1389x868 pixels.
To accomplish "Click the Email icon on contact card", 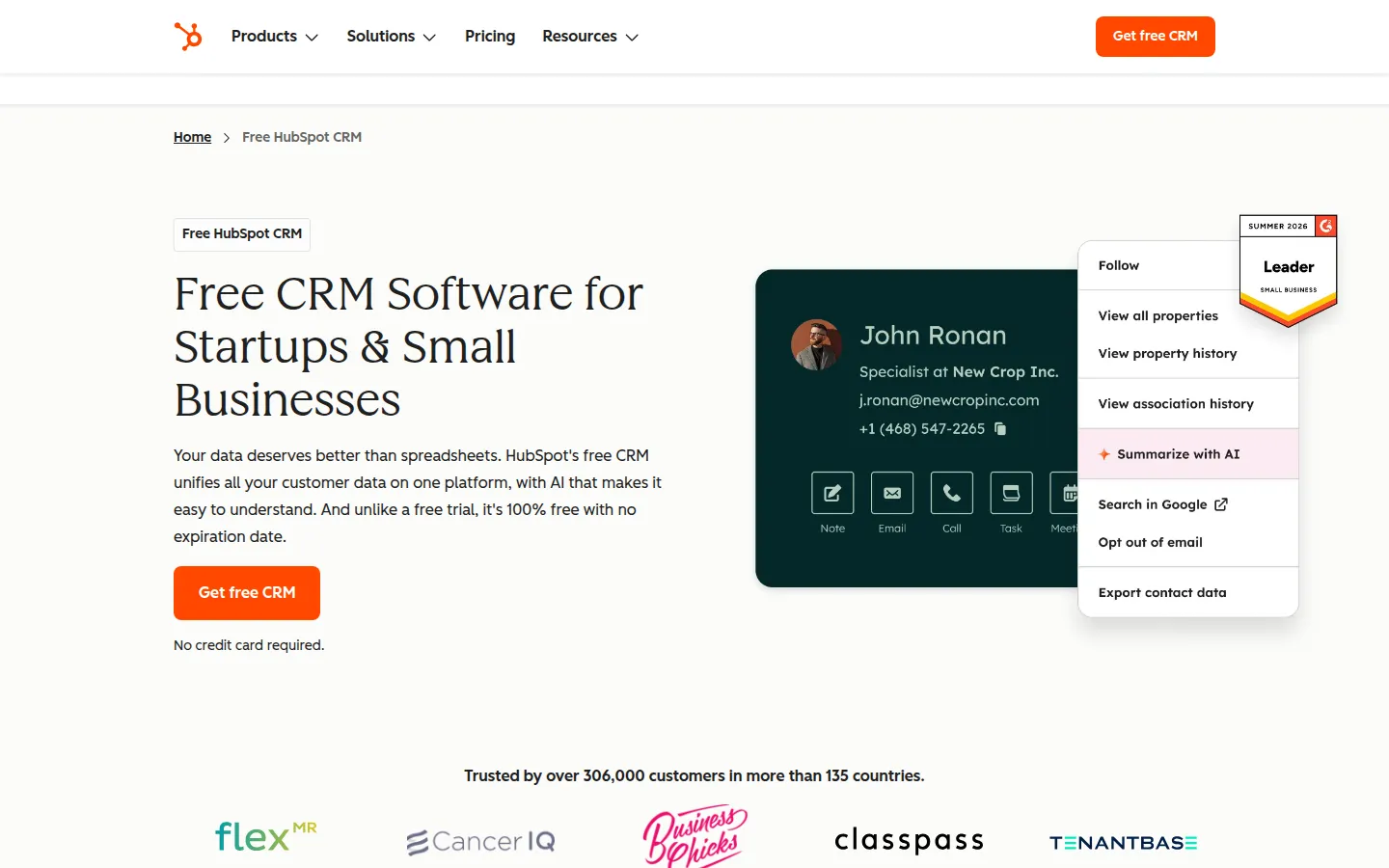I will (892, 493).
